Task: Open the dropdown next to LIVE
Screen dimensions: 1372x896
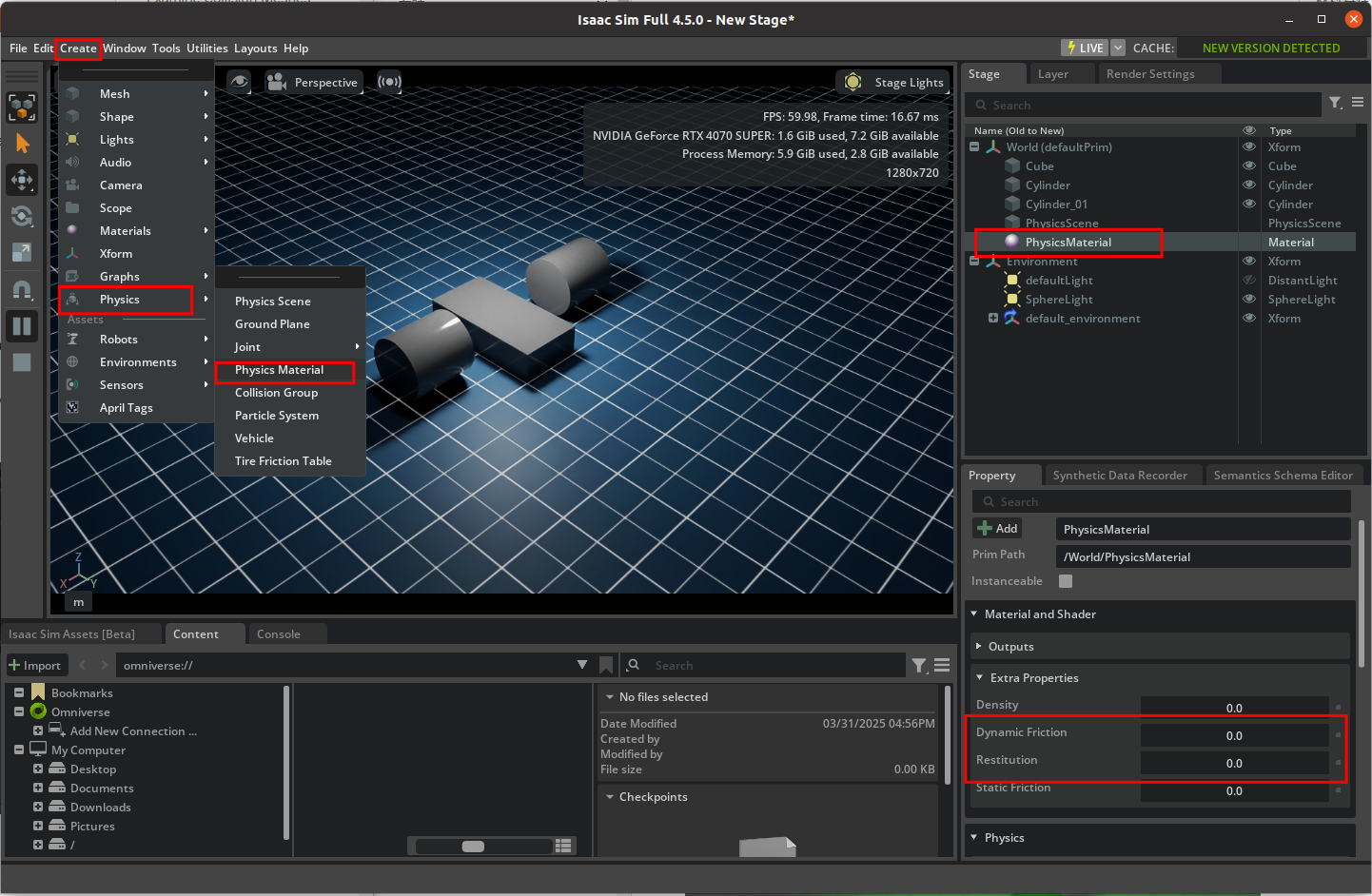Action: click(x=1118, y=48)
